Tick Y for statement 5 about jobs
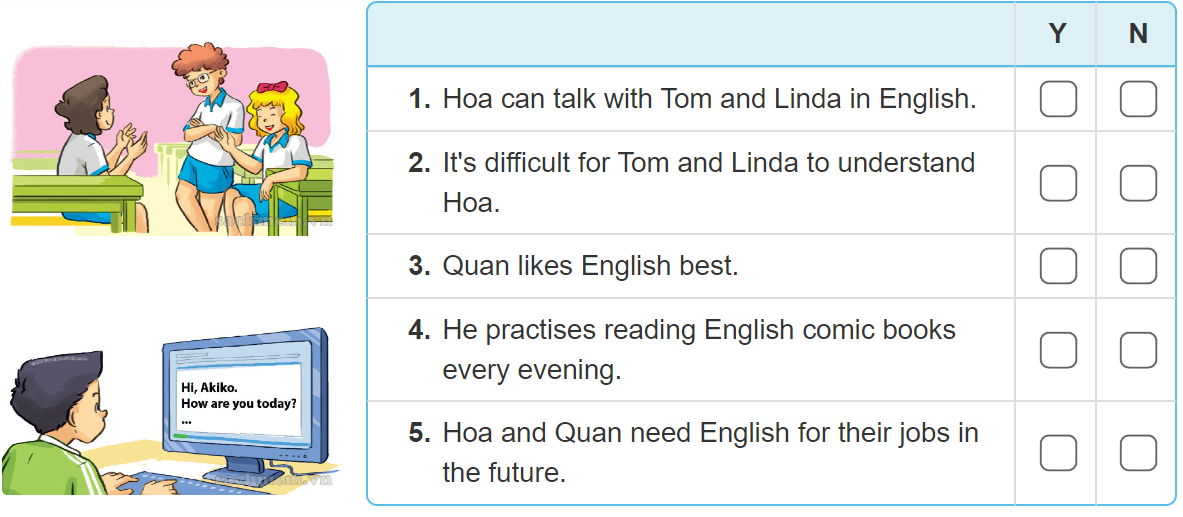This screenshot has height=517, width=1183. [1058, 453]
